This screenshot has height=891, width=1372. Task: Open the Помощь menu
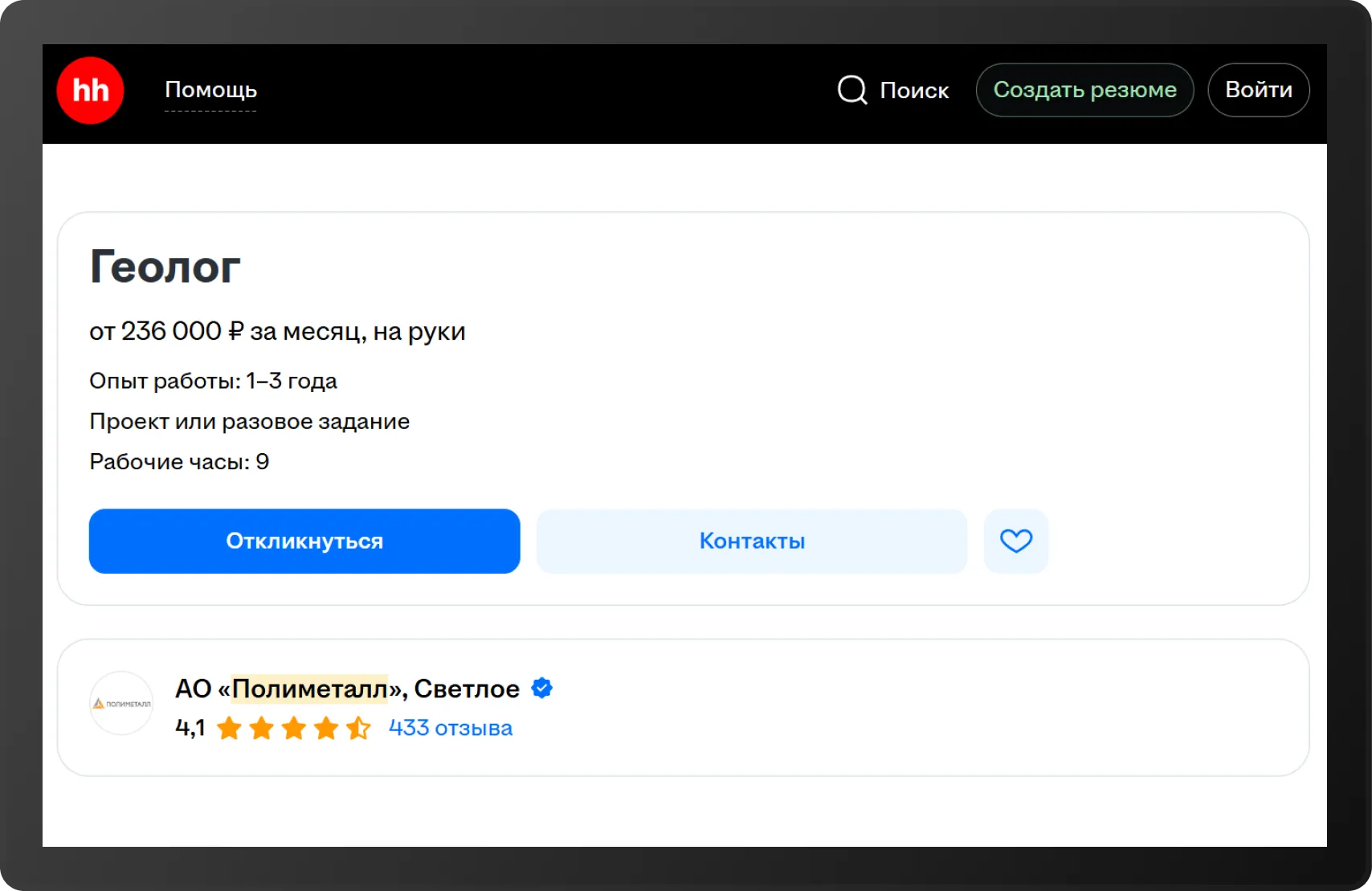click(210, 90)
